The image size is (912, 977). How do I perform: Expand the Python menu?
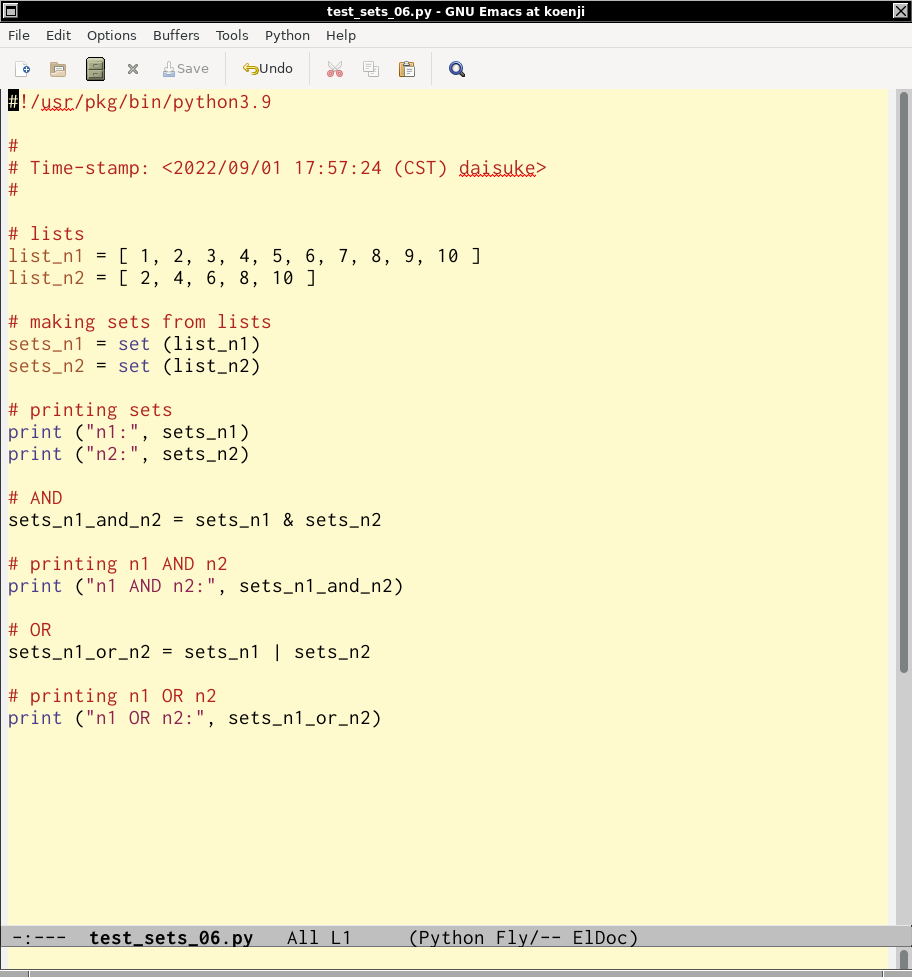coord(287,35)
